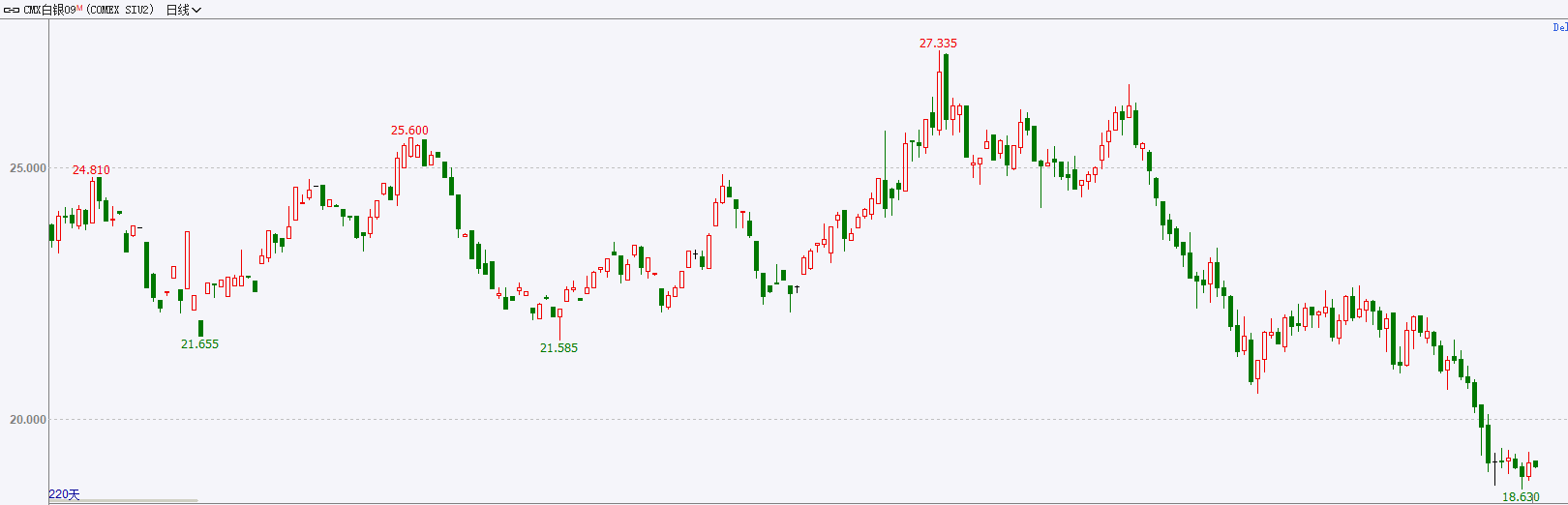1568x505 pixels.
Task: Click the blue Del text at the chart edge
Action: point(1560,27)
